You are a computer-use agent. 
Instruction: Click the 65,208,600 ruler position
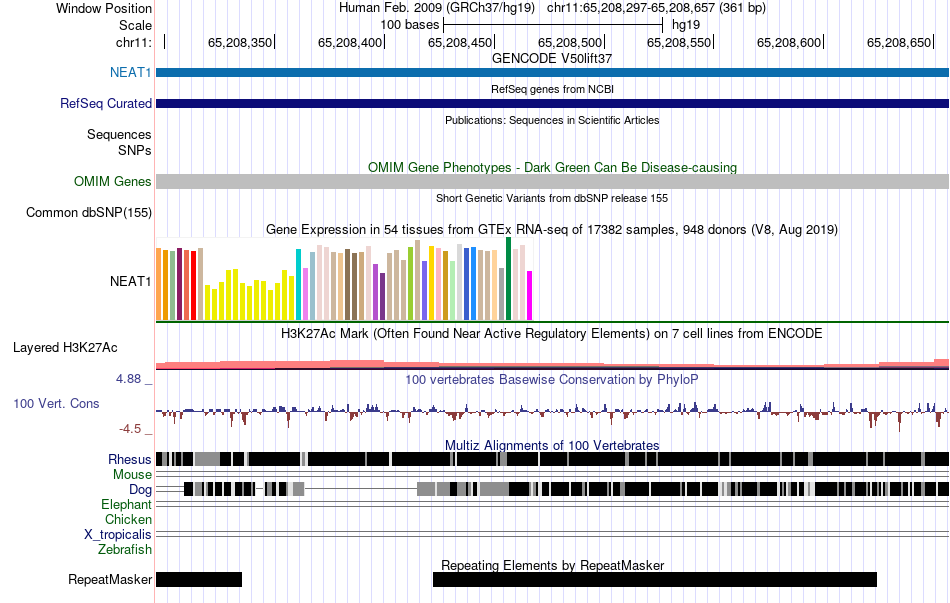[x=789, y=42]
